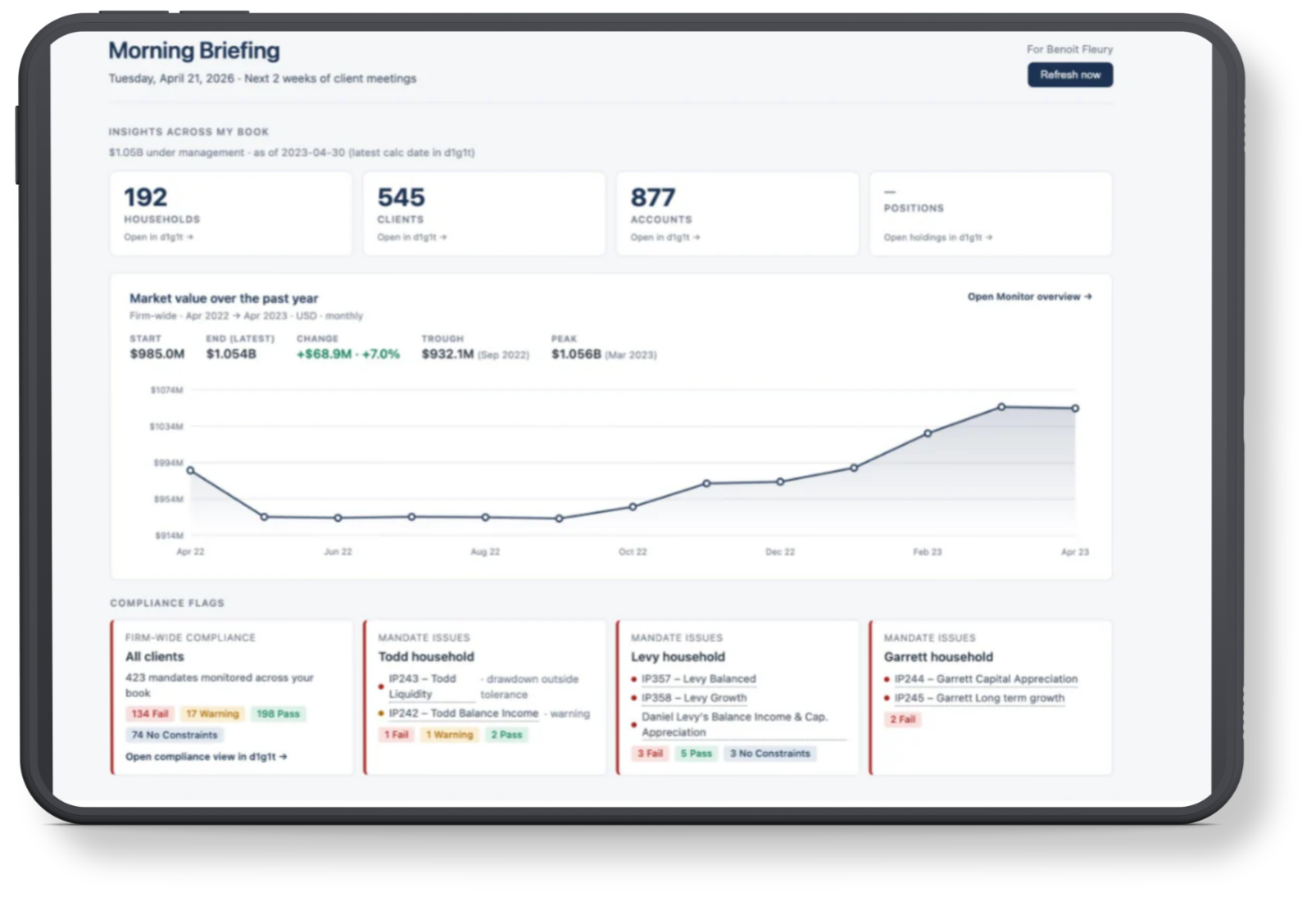Click the 134 Fail badge
This screenshot has height=924, width=1316.
pos(149,713)
